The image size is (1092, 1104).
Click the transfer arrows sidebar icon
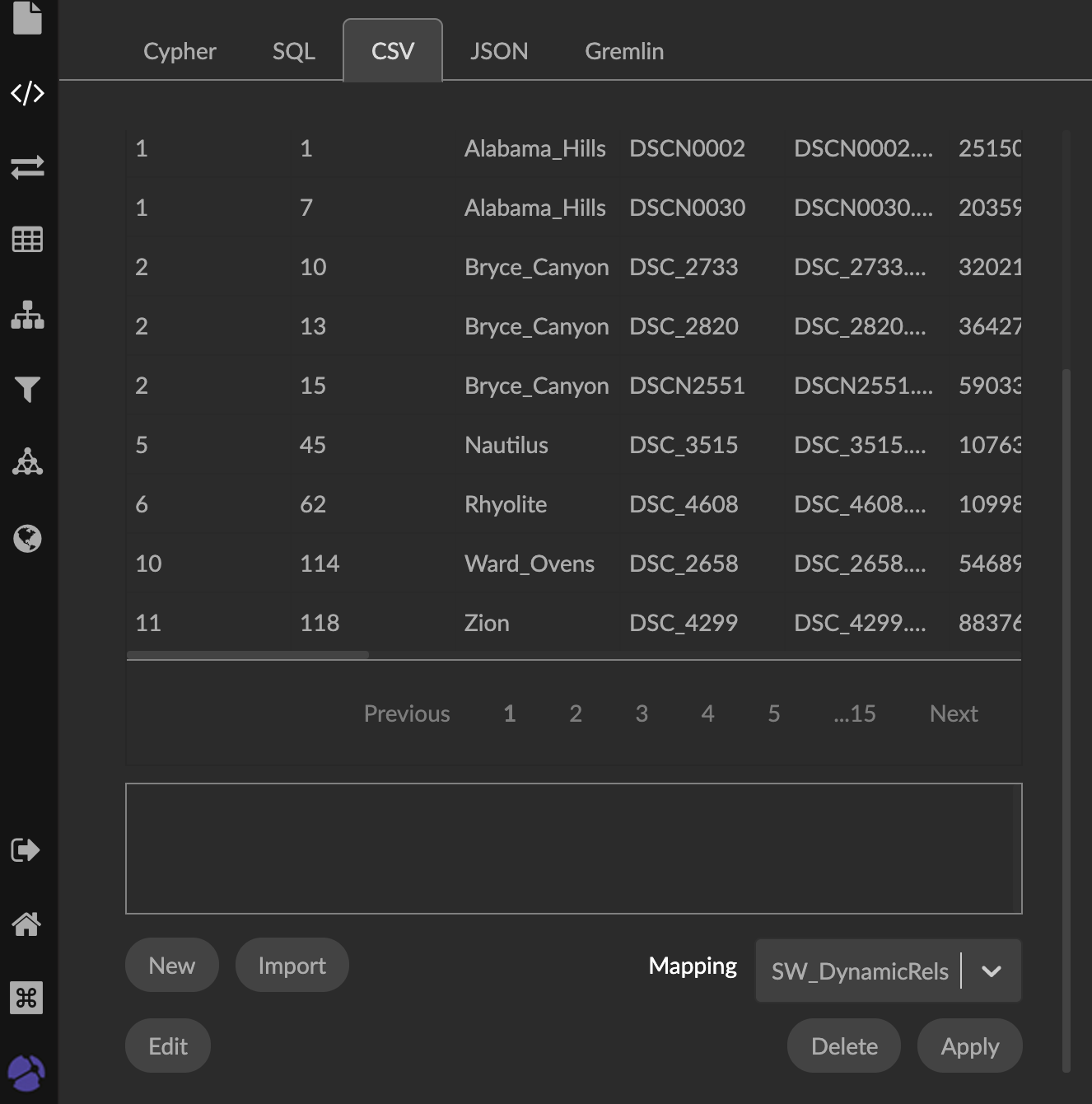(27, 167)
